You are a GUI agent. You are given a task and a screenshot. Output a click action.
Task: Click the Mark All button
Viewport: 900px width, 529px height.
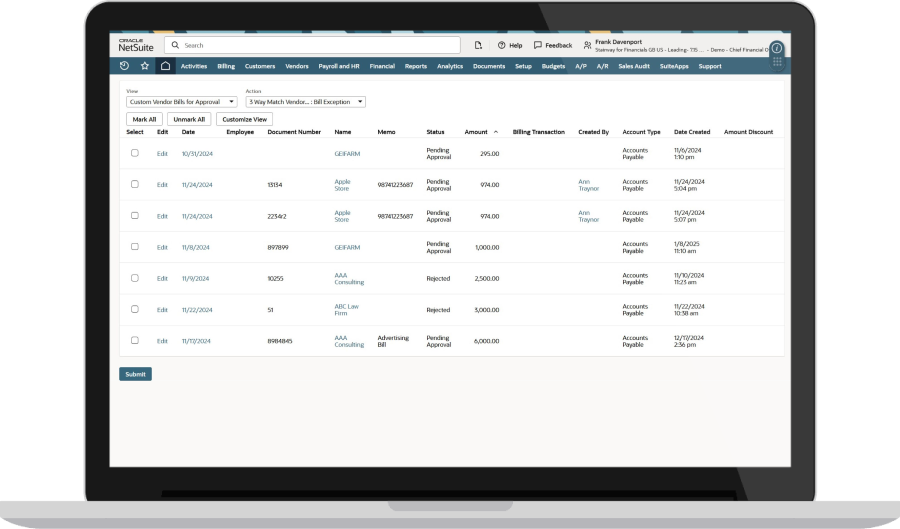point(144,119)
